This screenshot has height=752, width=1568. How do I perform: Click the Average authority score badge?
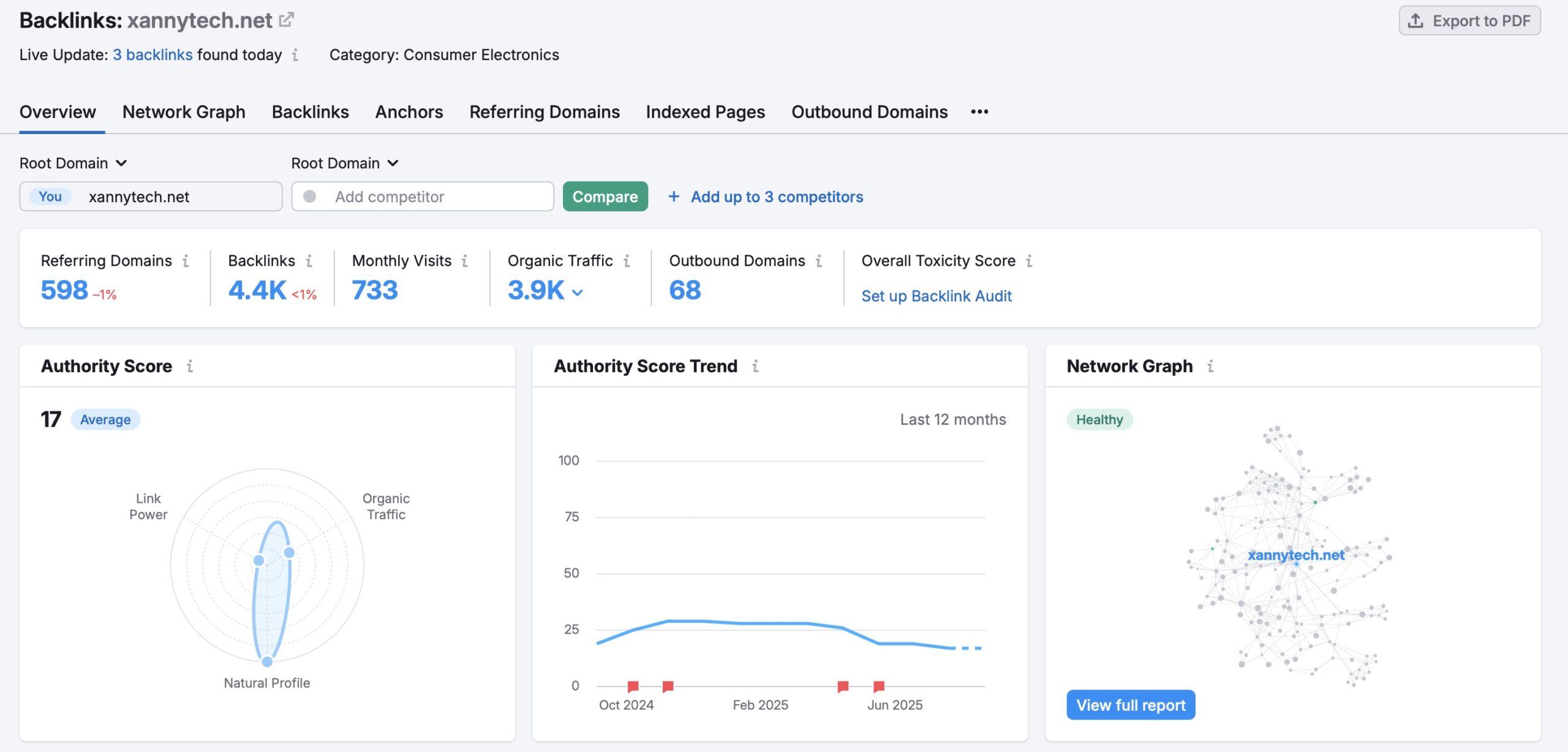click(105, 419)
